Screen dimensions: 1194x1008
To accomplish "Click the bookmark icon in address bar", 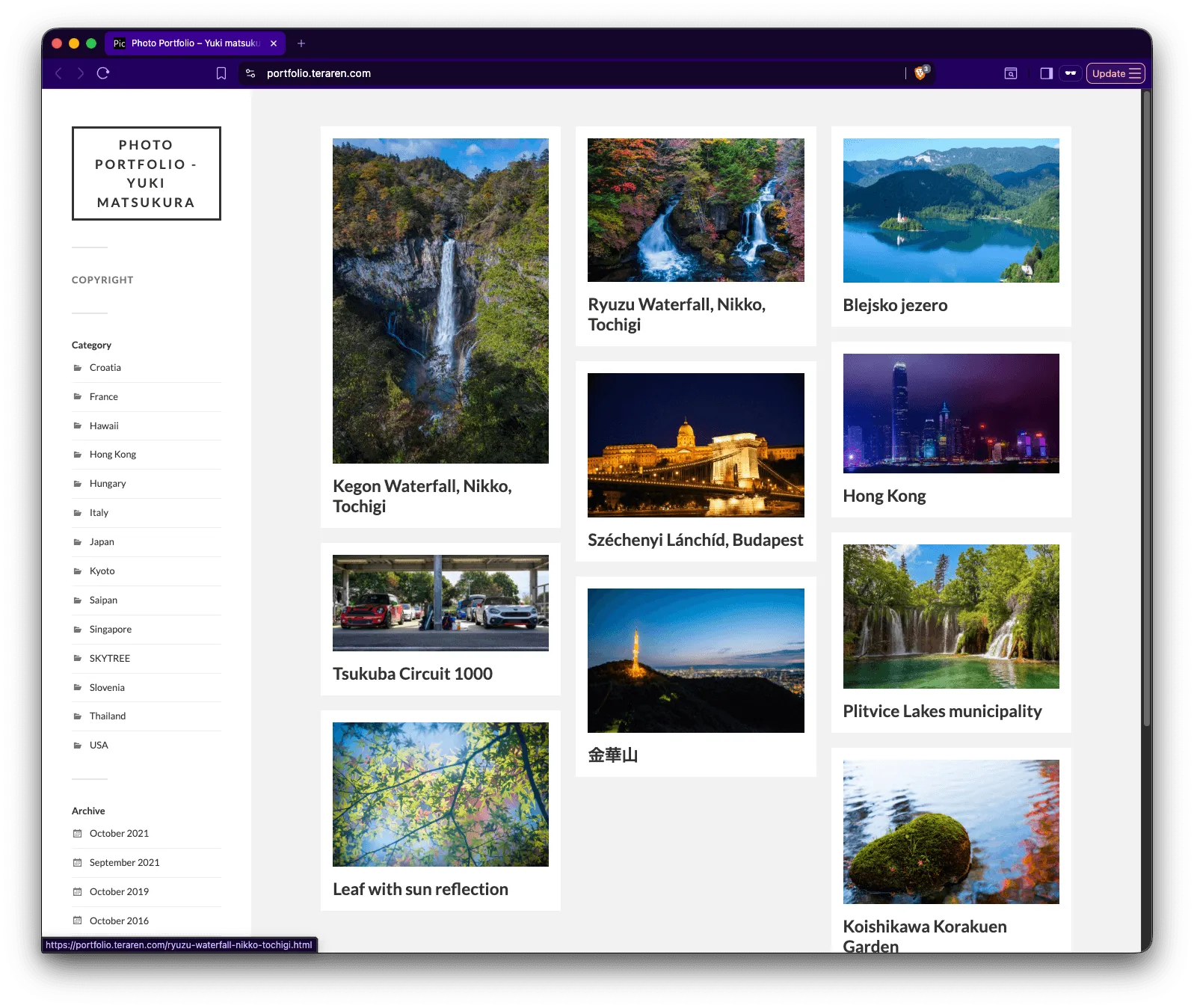I will pos(221,73).
